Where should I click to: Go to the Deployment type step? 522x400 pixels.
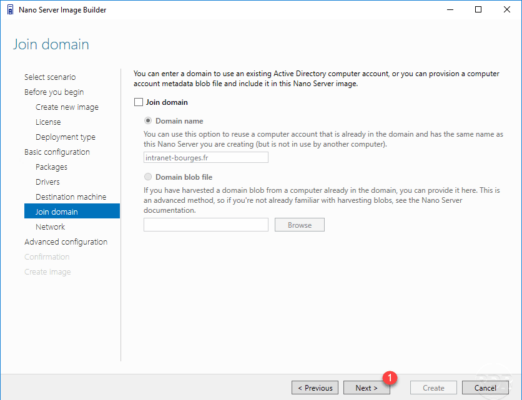65,137
